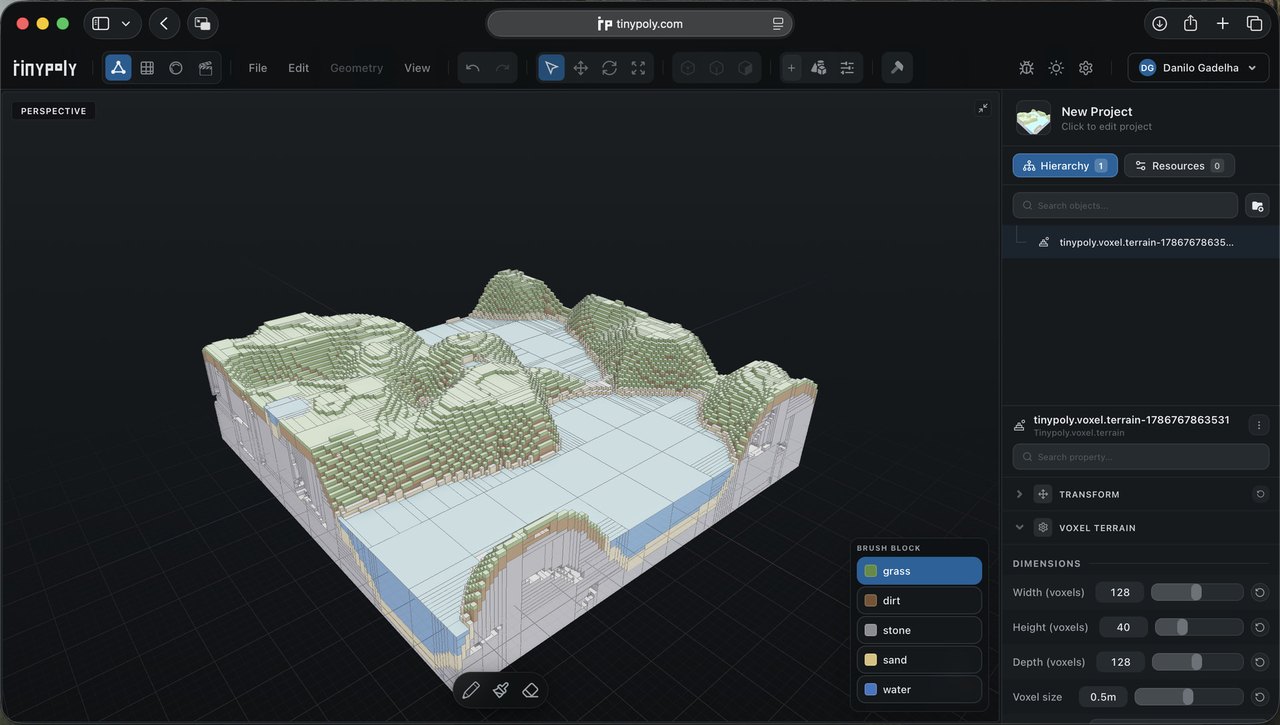Open the terrain object three-dots menu

[x=1258, y=425]
